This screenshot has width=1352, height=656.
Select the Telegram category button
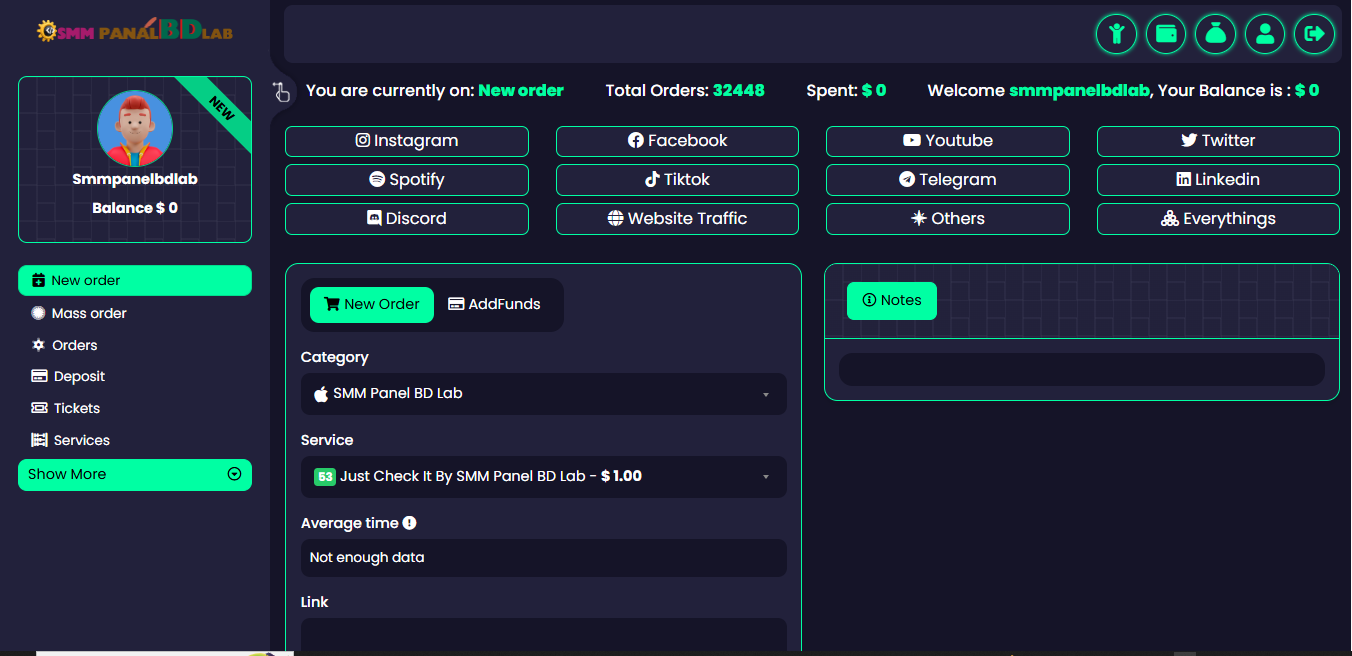[x=947, y=180]
